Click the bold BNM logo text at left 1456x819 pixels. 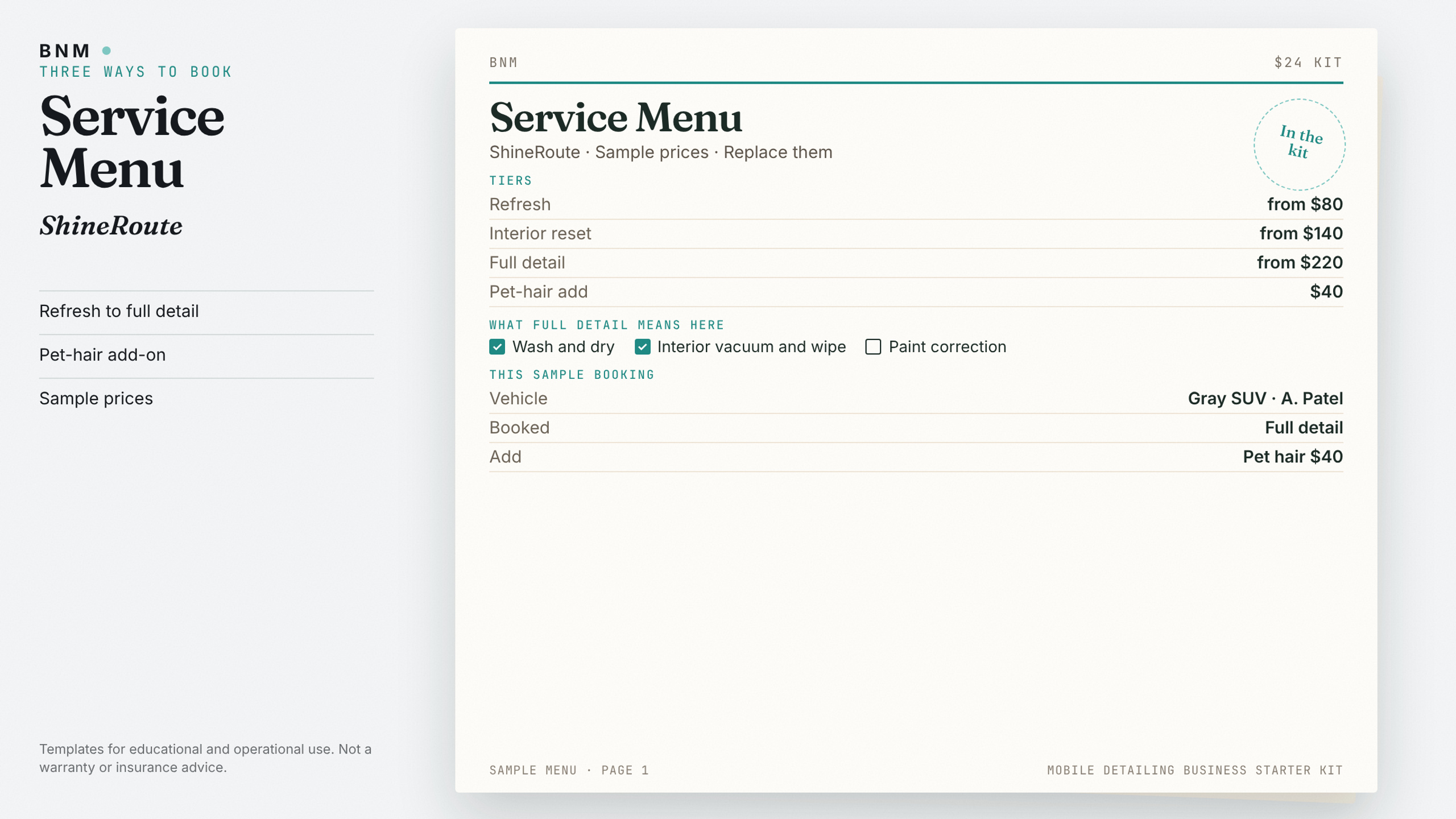click(65, 51)
